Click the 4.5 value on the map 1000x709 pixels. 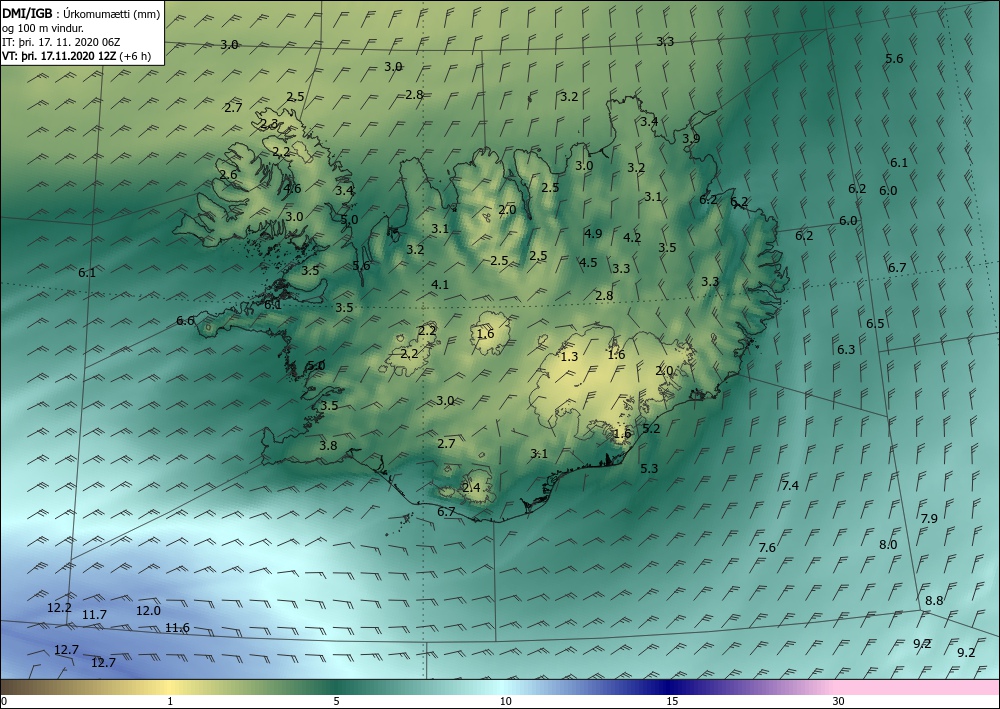pos(588,262)
